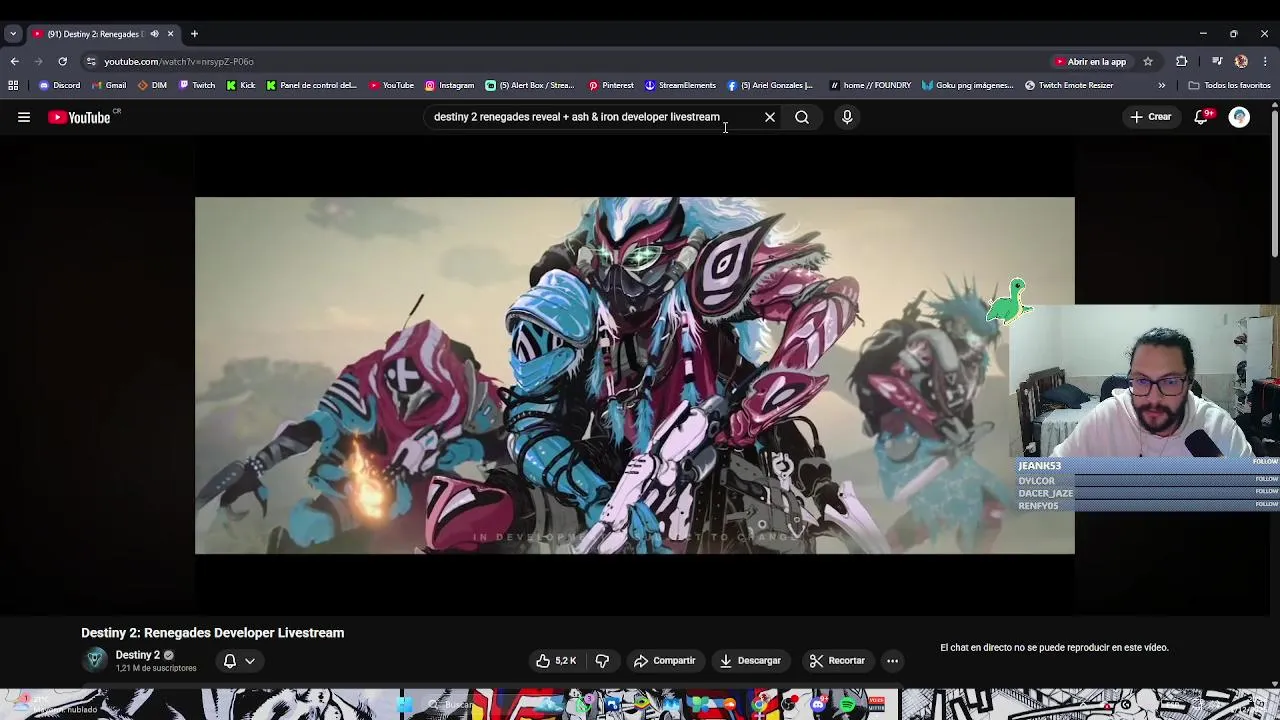
Task: Reload the page with the refresh icon
Action: (62, 62)
